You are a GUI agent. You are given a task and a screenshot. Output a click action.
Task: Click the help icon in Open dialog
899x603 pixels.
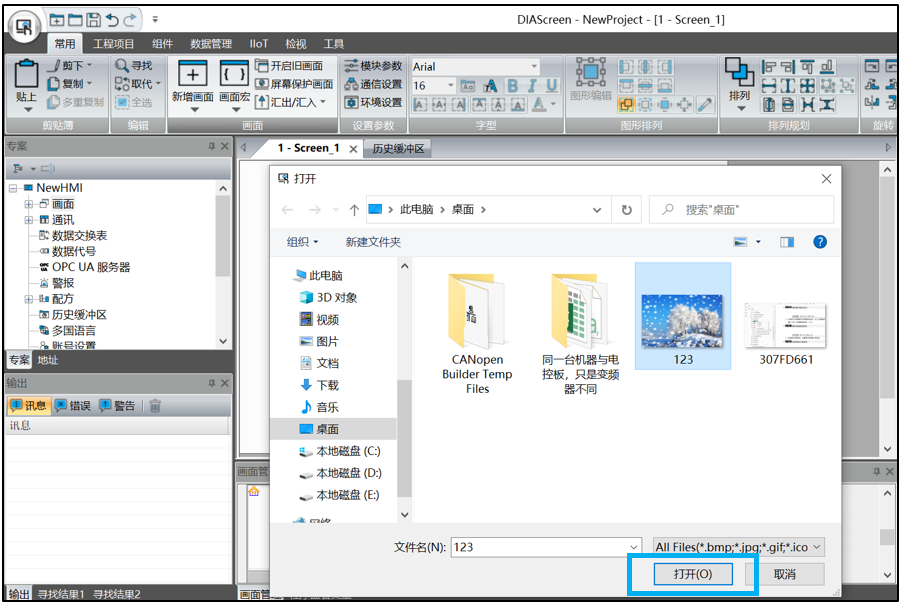819,242
